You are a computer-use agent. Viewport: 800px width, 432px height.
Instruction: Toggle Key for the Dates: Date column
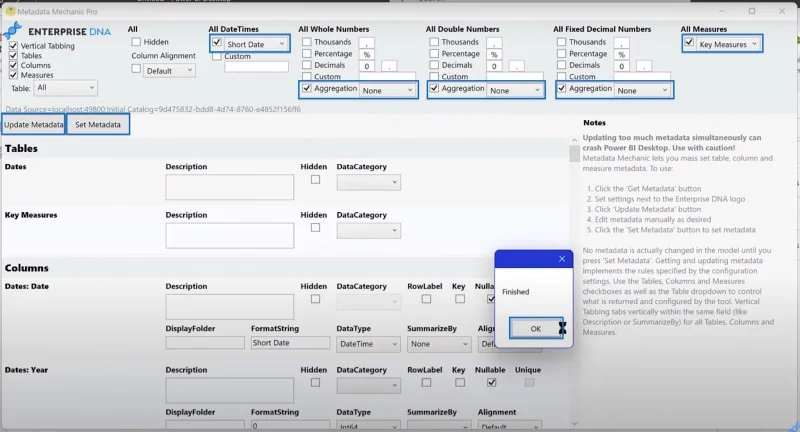[x=460, y=299]
